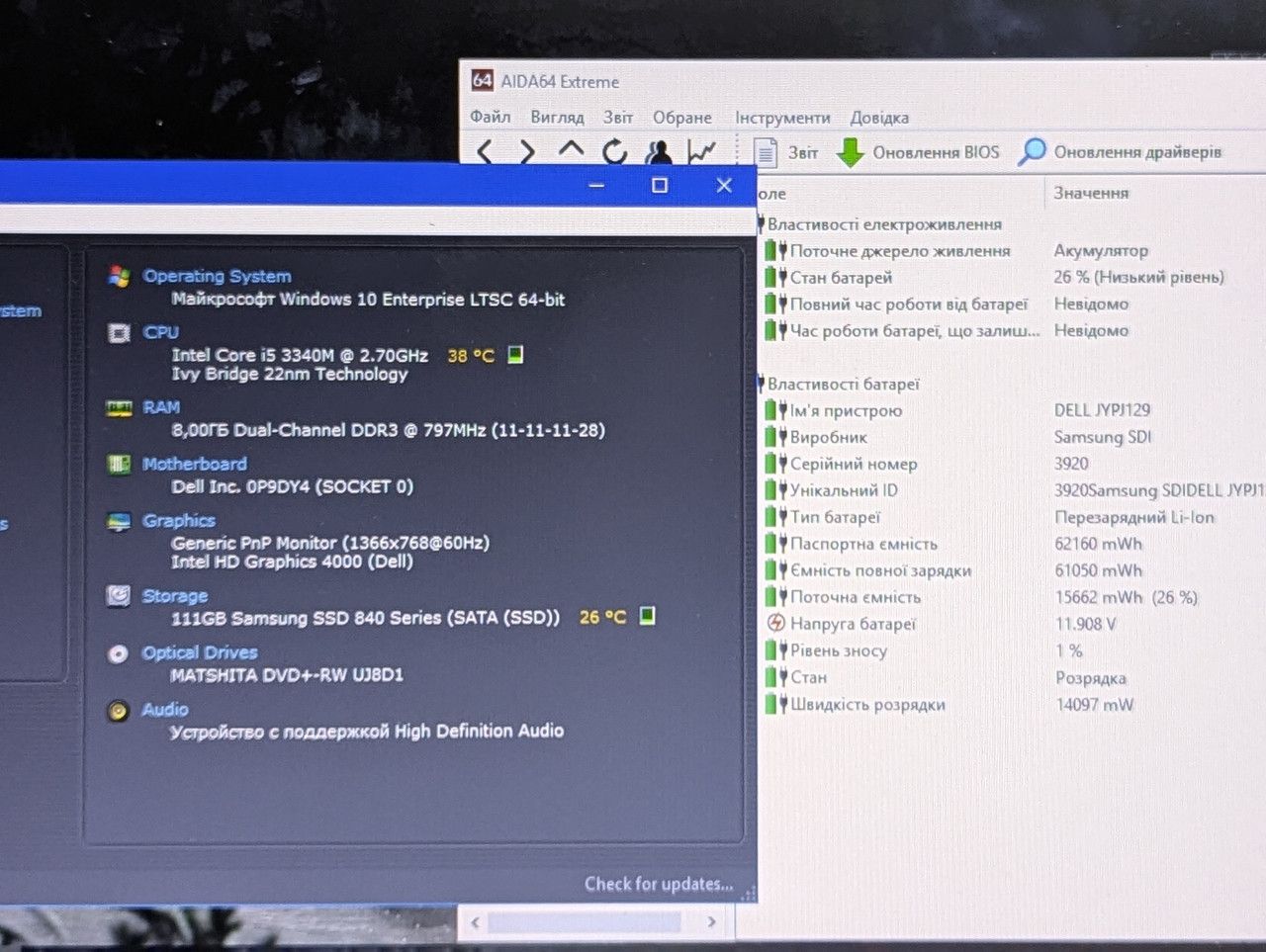
Task: Open the Audio section link
Action: click(165, 709)
